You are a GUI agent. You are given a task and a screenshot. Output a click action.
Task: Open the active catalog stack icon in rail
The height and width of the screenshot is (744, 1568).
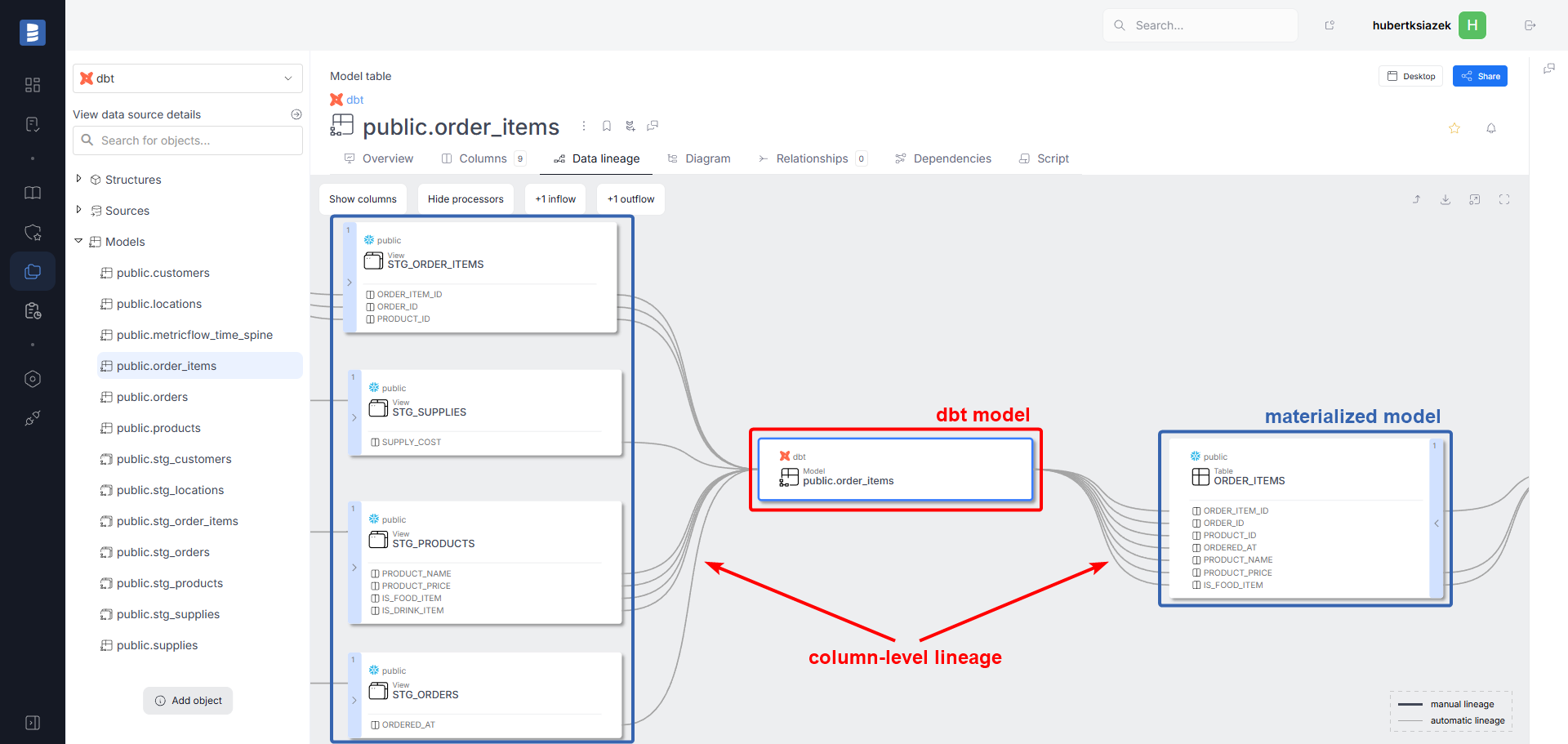(33, 271)
